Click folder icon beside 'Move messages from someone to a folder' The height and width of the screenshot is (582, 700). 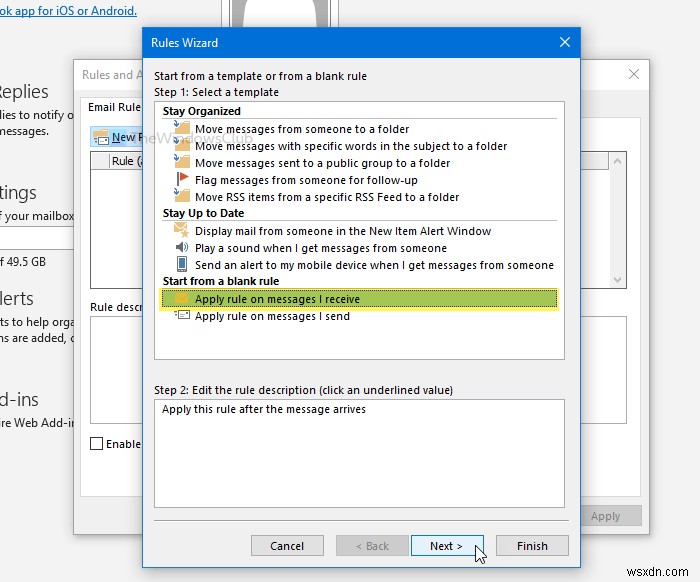182,127
